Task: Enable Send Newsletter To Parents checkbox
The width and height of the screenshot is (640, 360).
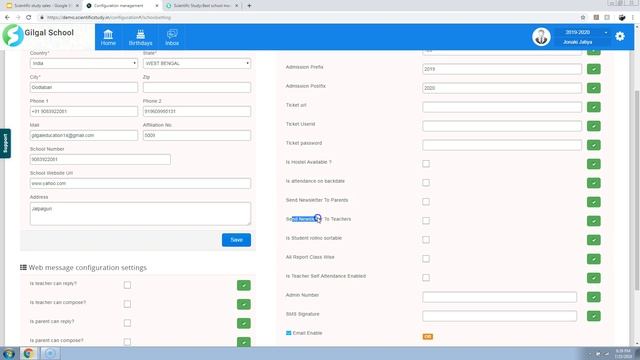Action: tap(426, 202)
